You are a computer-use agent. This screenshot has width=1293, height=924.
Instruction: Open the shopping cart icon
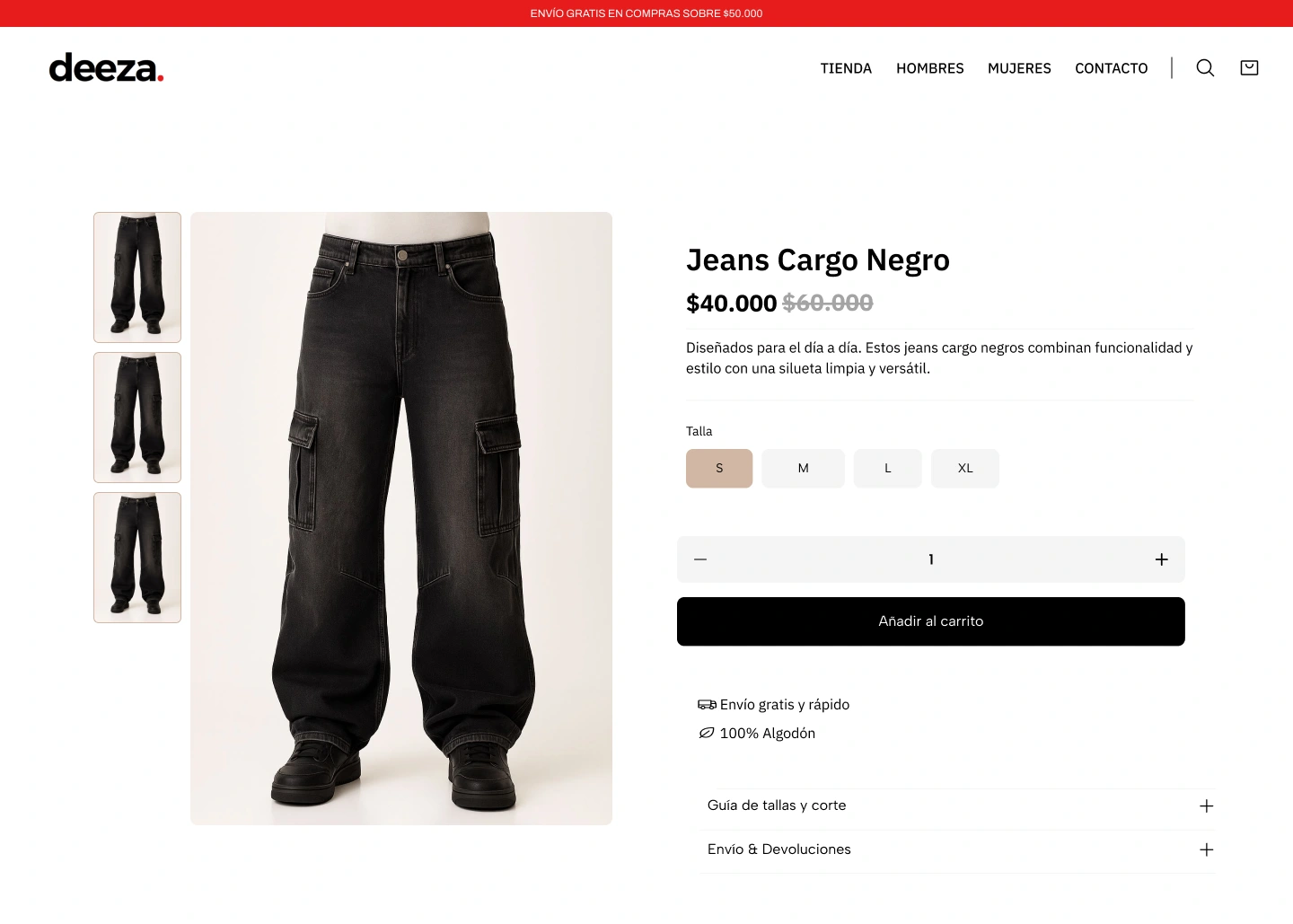coord(1249,67)
